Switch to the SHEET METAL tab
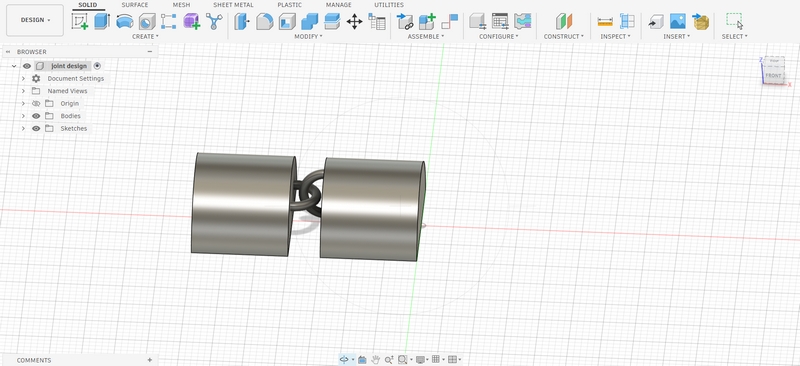 click(x=233, y=5)
